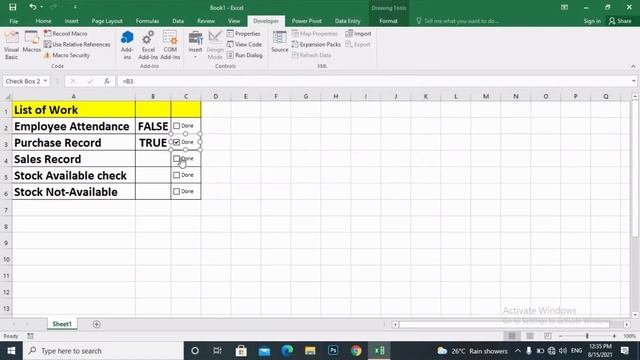The width and height of the screenshot is (640, 360).
Task: Switch to the Formulas tab
Action: point(147,21)
